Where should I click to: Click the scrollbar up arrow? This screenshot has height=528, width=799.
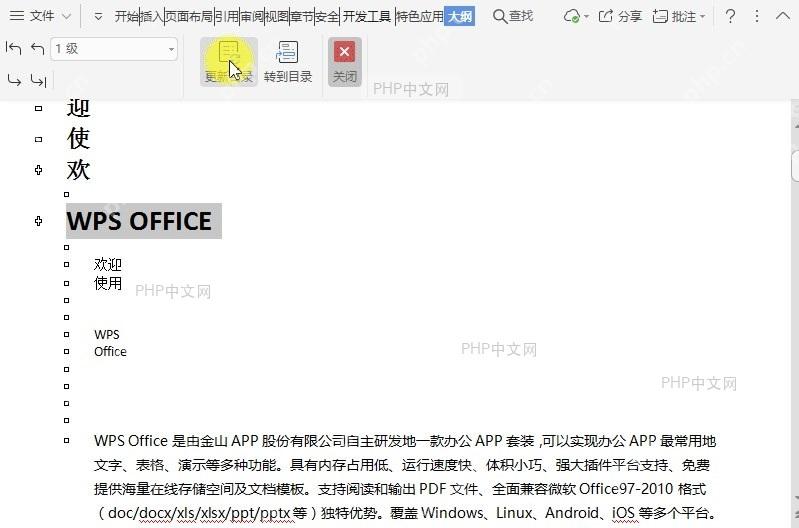(795, 125)
